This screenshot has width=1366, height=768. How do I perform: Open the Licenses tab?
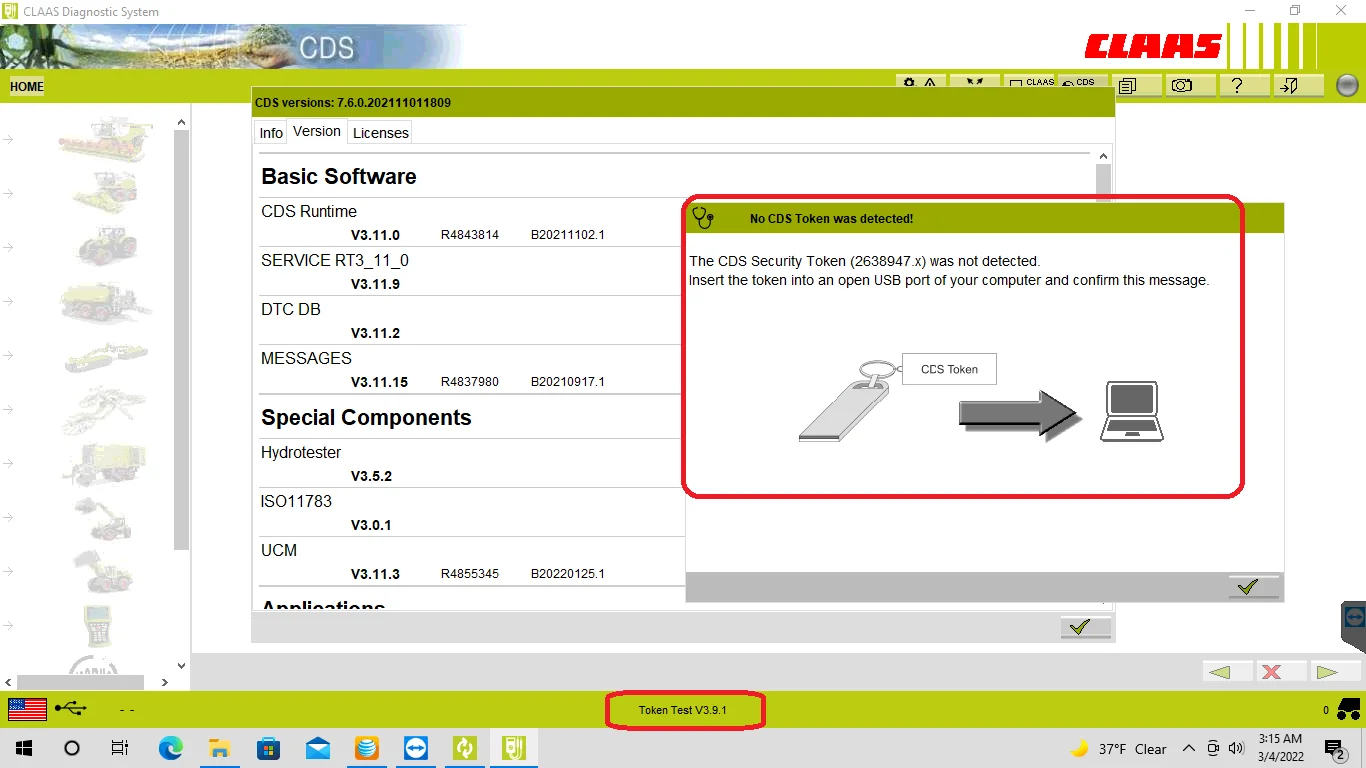381,133
